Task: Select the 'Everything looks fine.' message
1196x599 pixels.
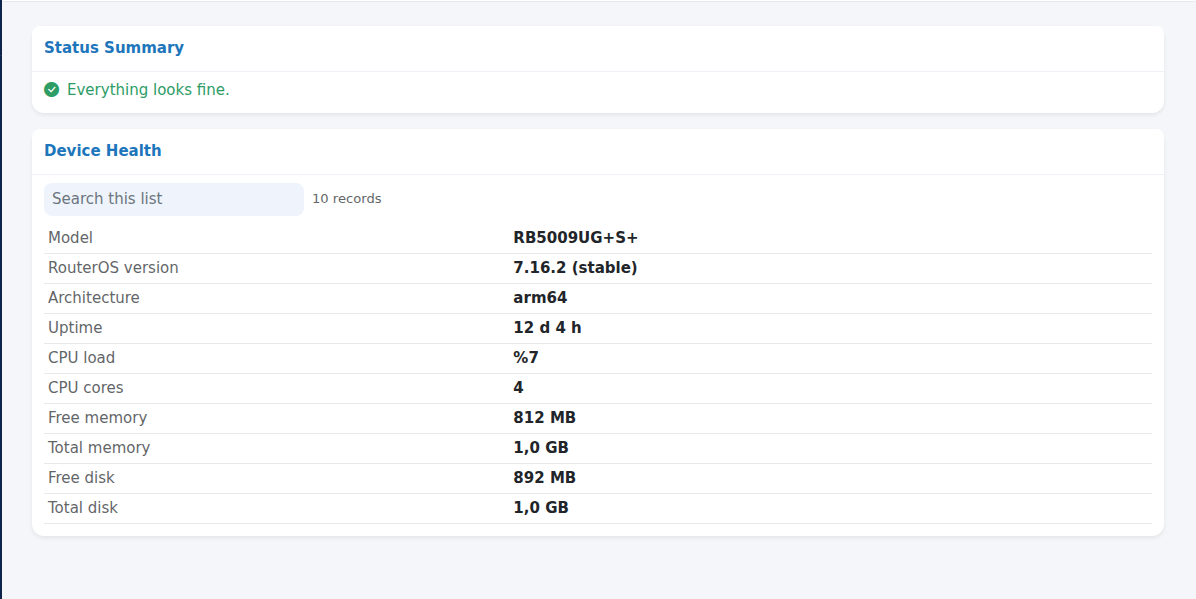Action: 148,90
